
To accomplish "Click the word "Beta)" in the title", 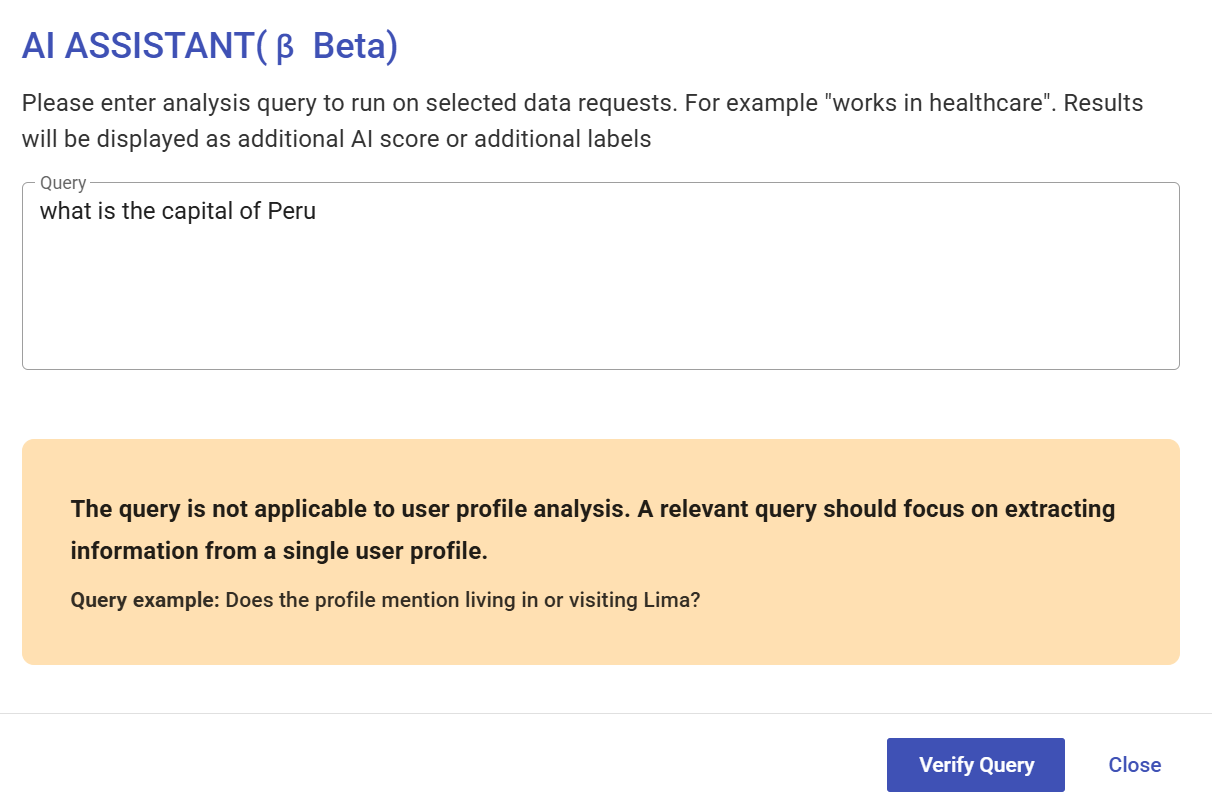I will (355, 47).
